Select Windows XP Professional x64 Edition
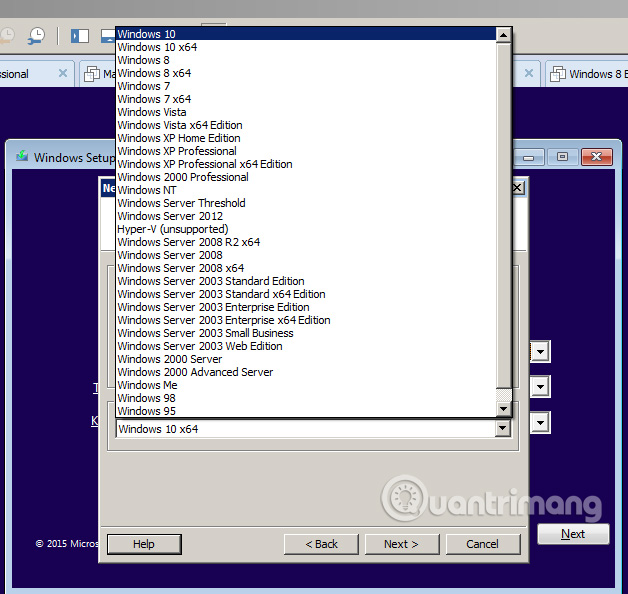Image resolution: width=628 pixels, height=594 pixels. click(306, 164)
